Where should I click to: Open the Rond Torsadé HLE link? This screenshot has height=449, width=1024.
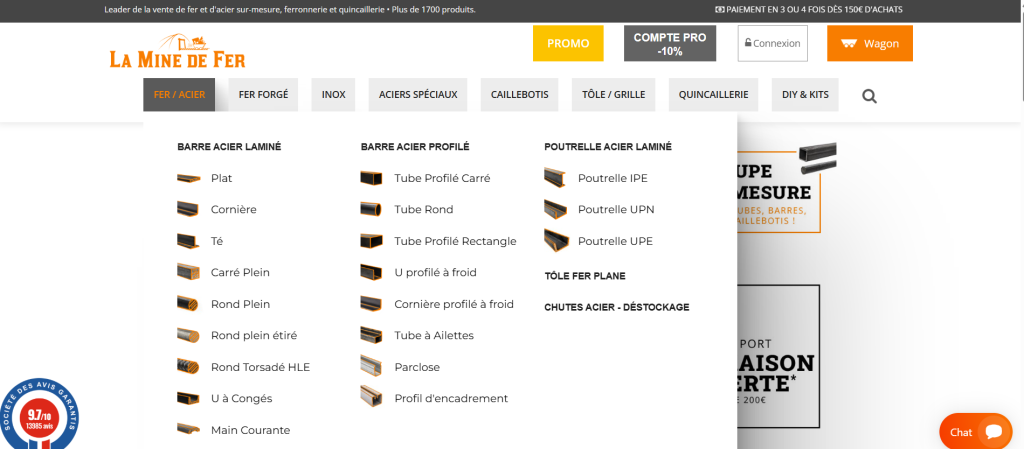click(x=261, y=367)
